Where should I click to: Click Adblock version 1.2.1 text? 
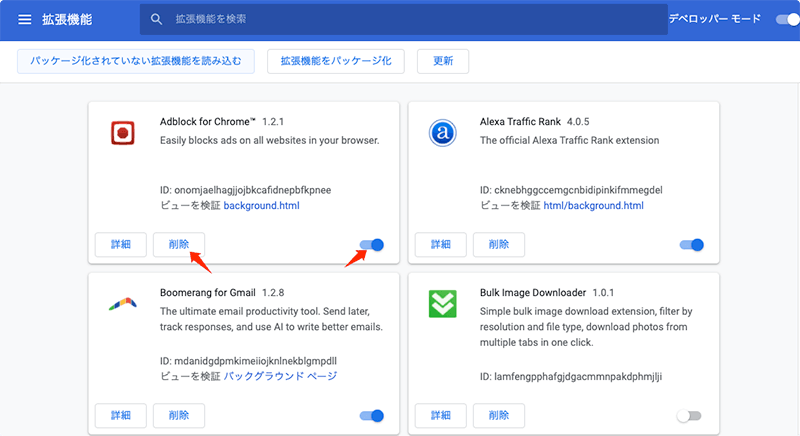click(x=273, y=122)
